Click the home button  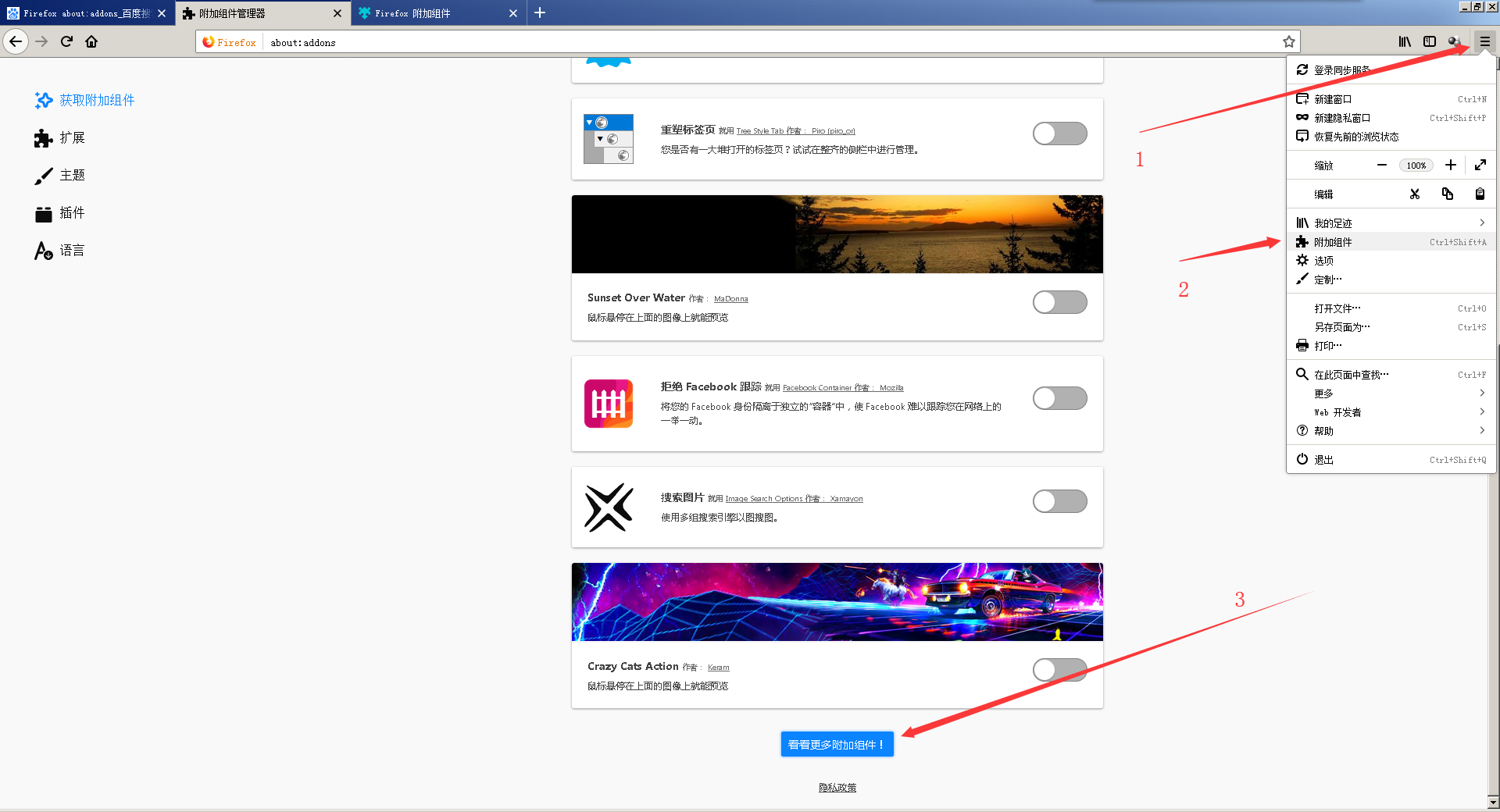pos(91,41)
